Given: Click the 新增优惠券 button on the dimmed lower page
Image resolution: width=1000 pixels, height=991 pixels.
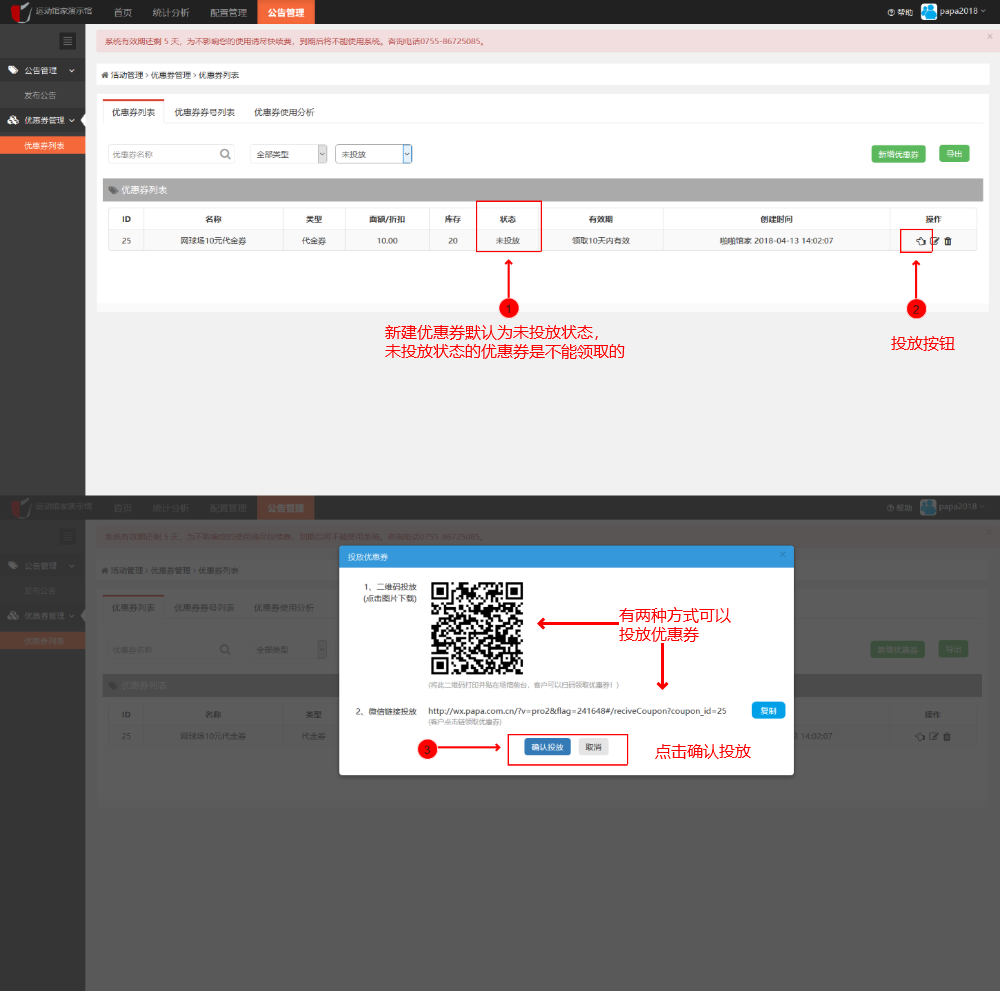Looking at the screenshot, I should [x=897, y=650].
